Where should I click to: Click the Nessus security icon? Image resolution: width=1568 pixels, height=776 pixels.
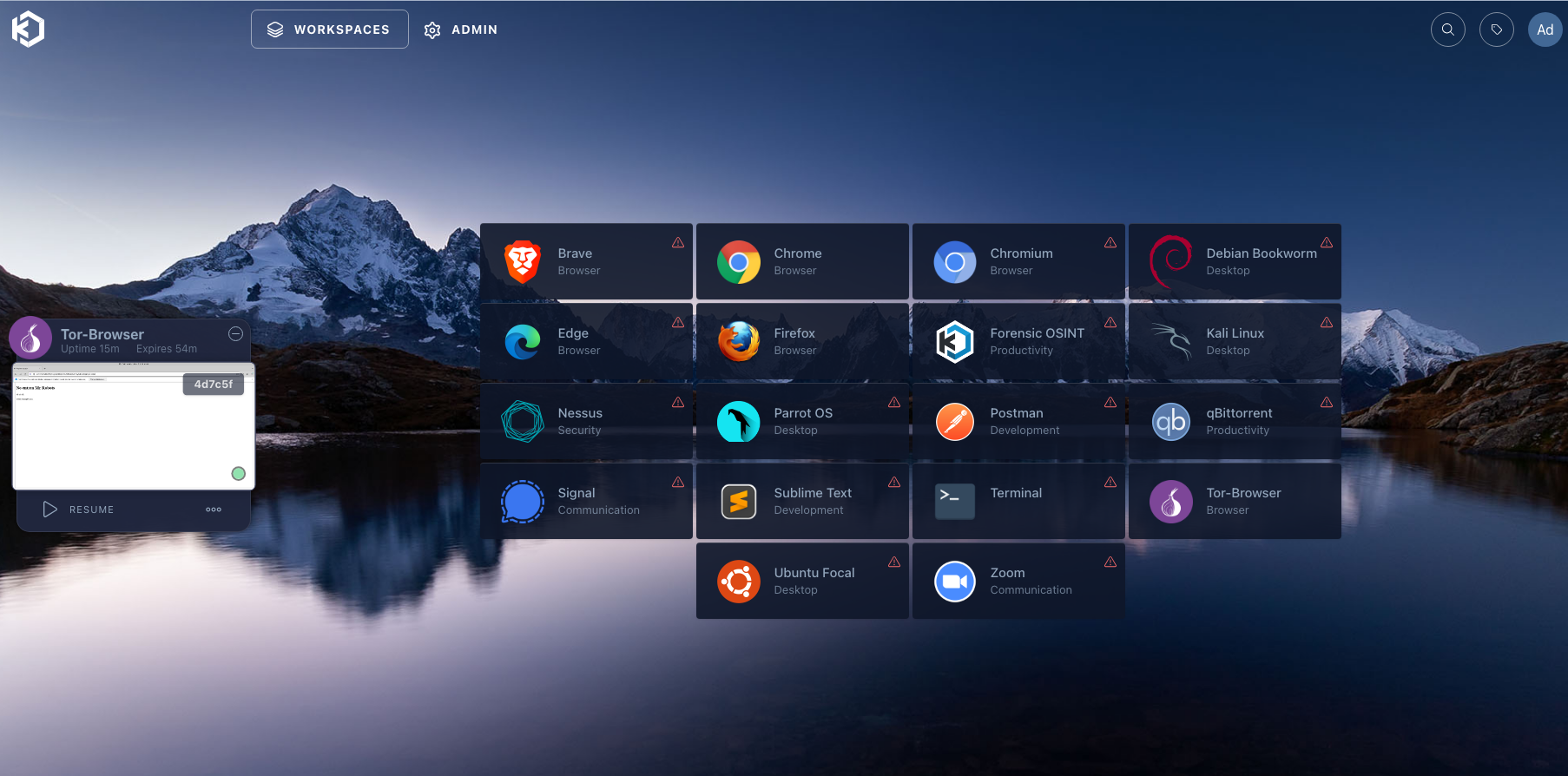[523, 421]
